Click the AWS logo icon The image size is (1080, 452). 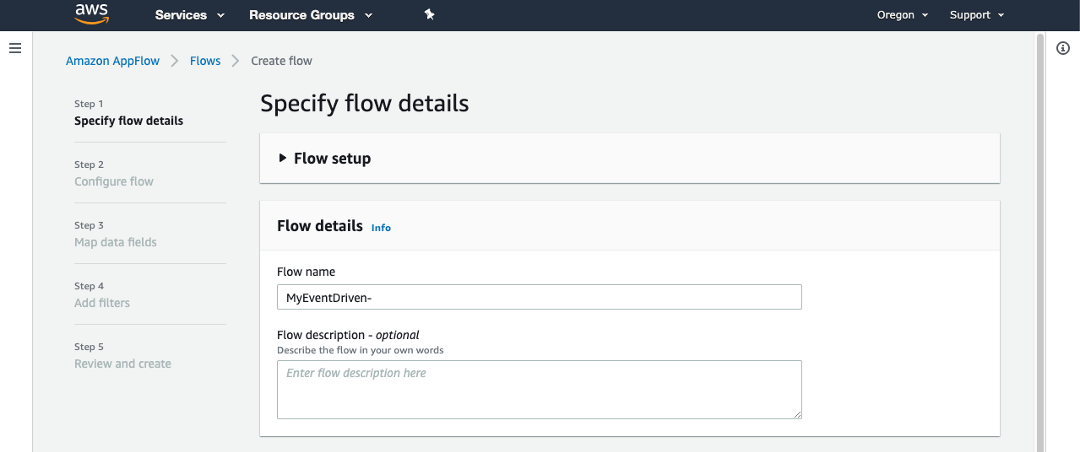[91, 14]
